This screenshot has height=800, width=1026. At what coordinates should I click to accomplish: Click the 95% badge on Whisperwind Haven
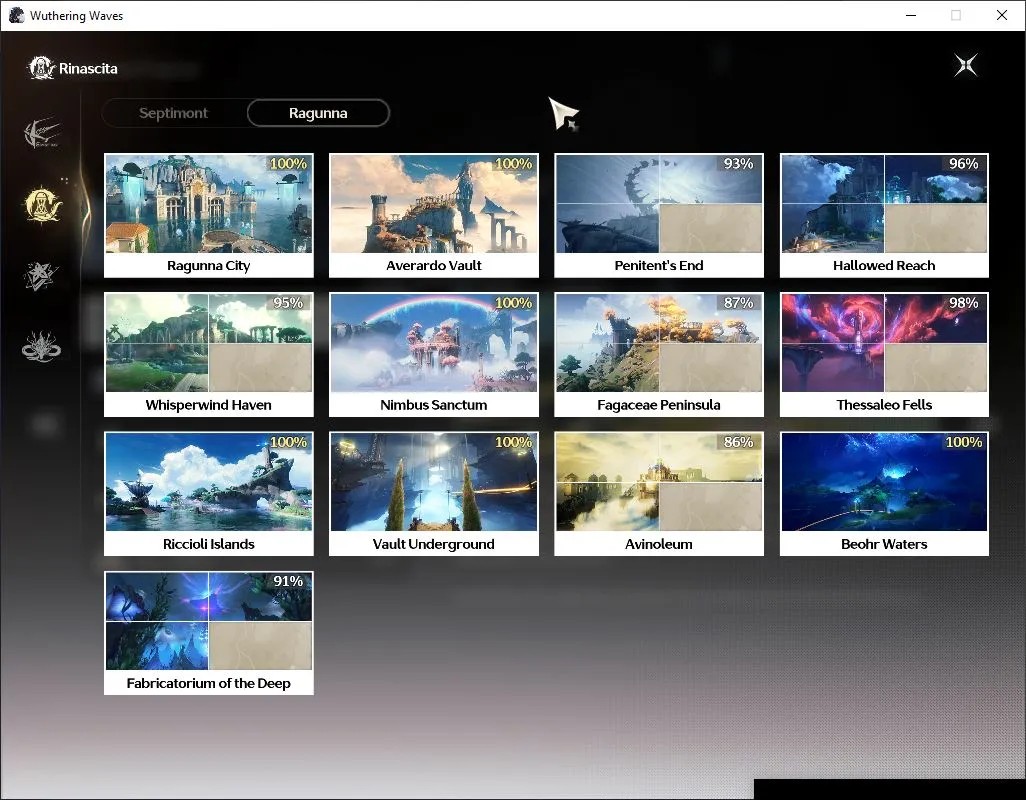(289, 303)
